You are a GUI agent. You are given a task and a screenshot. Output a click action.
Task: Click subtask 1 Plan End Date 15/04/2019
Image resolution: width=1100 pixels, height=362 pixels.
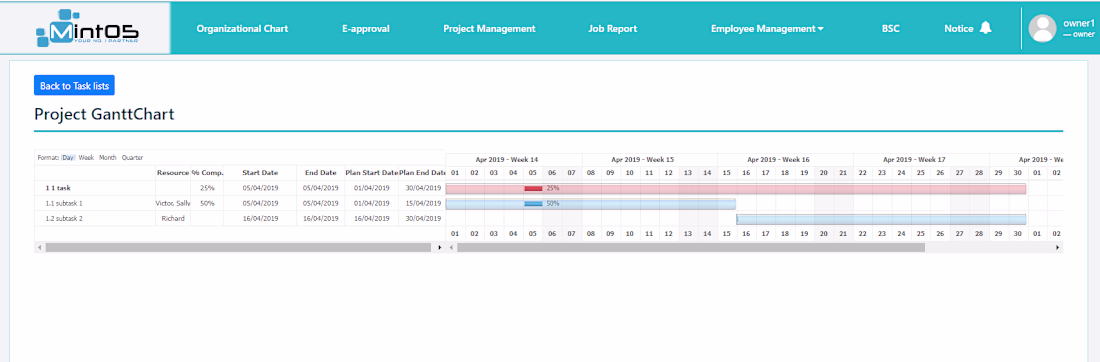click(422, 203)
